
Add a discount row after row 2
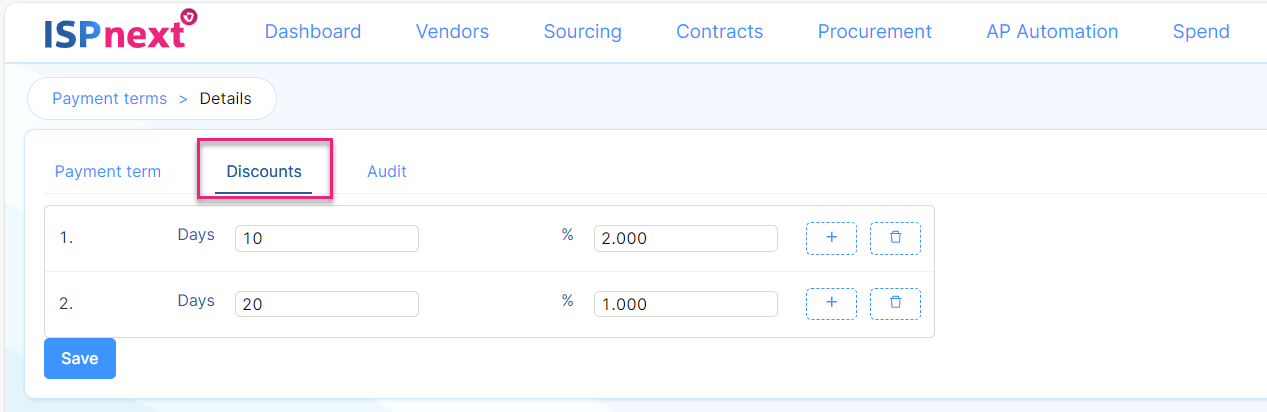click(831, 303)
